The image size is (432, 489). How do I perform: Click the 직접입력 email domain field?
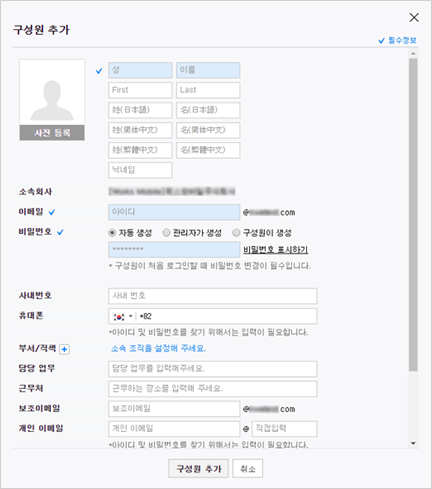click(x=284, y=429)
